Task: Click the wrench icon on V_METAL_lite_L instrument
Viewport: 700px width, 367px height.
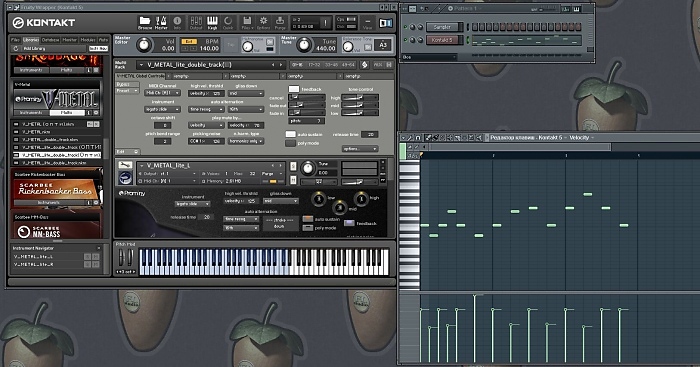Action: click(x=125, y=165)
